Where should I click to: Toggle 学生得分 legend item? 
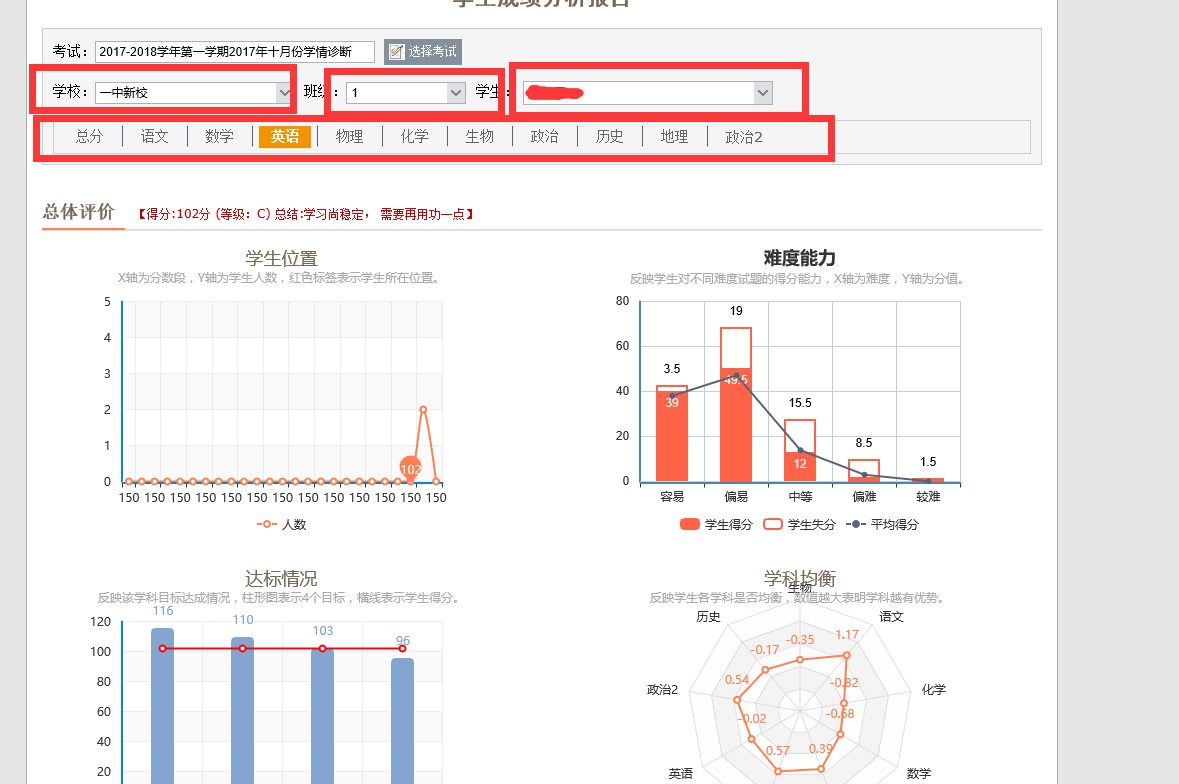pyautogui.click(x=716, y=524)
